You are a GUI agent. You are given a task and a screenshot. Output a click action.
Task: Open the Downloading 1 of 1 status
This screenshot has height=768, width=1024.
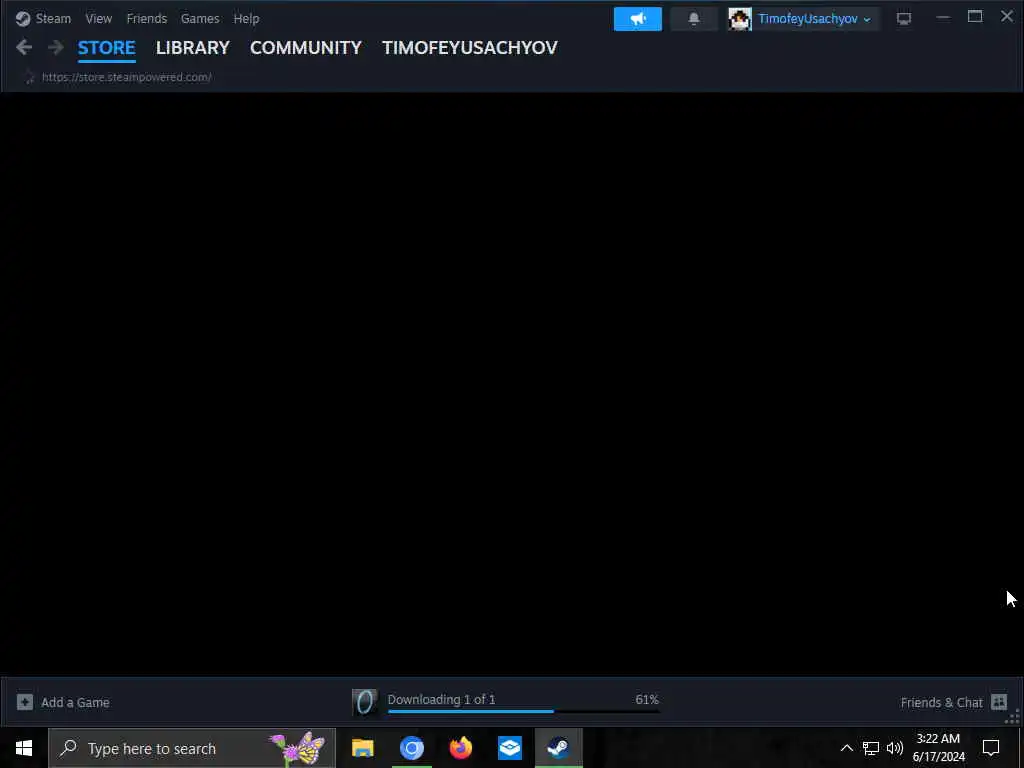(x=441, y=699)
